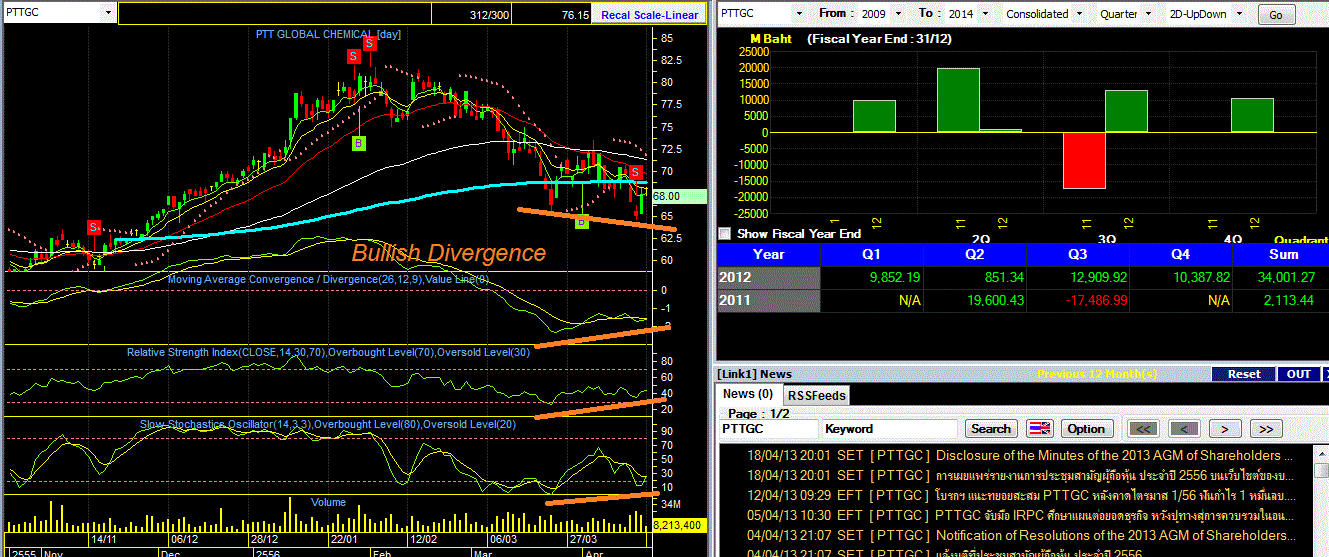Jump to the last news page (>>)
The width and height of the screenshot is (1329, 557).
[1265, 429]
